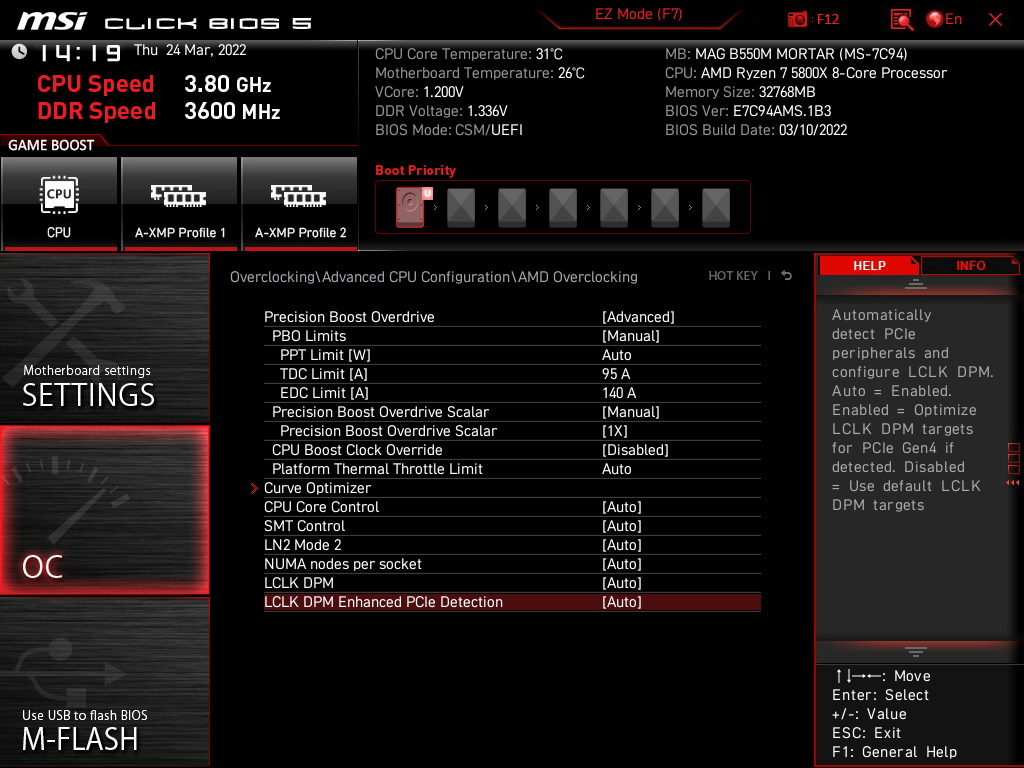Image resolution: width=1024 pixels, height=768 pixels.
Task: Select the first boot priority drive icon
Action: click(410, 207)
